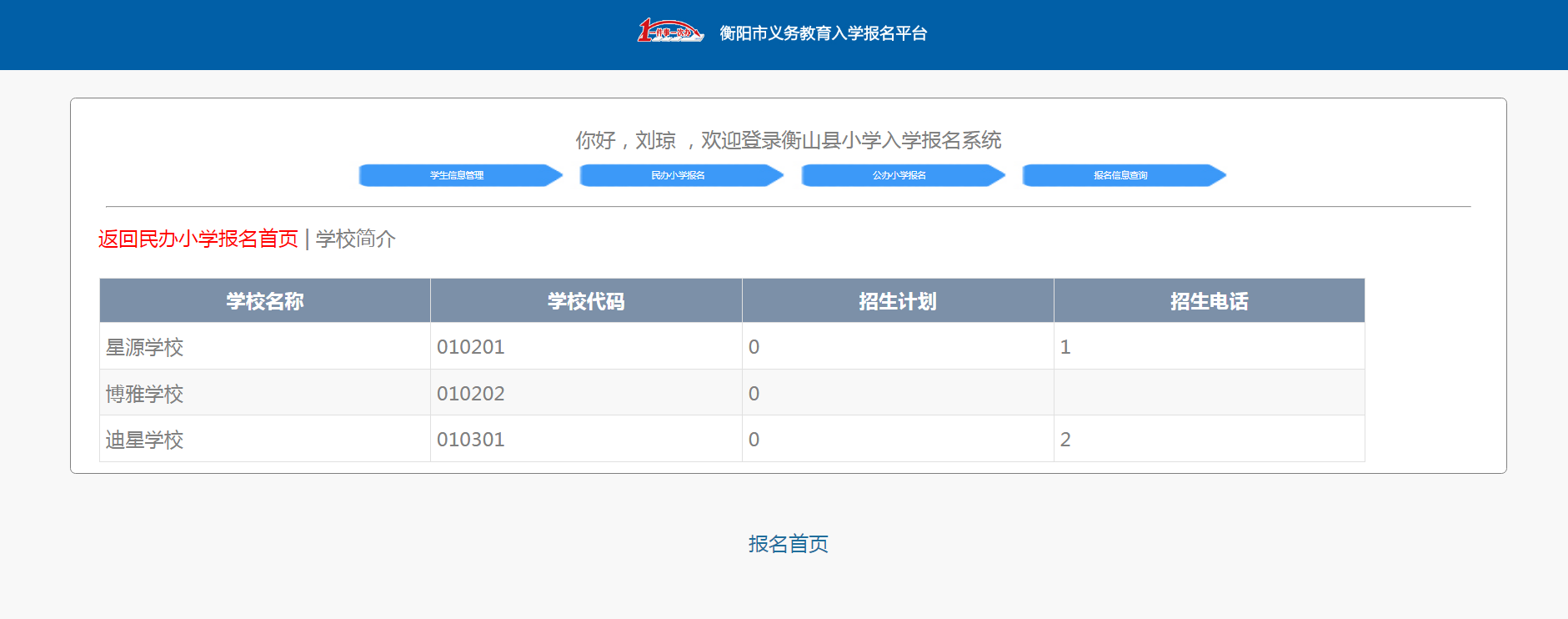
Task: Click the 学校代码 column header
Action: (586, 301)
